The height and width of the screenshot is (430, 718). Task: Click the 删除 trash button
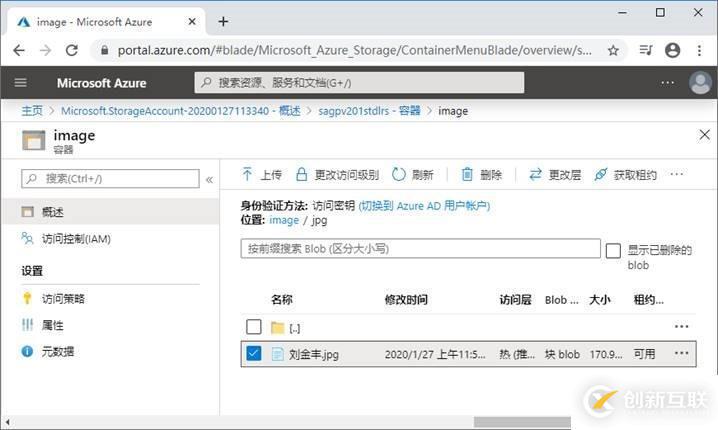point(482,174)
